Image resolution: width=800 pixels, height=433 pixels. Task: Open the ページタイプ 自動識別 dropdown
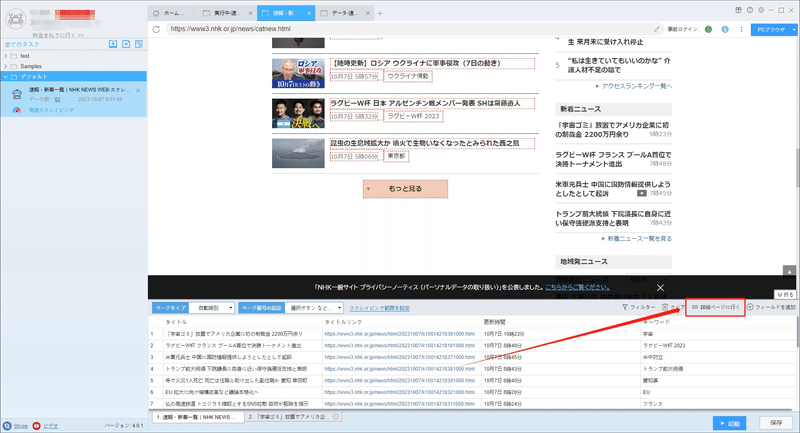pyautogui.click(x=212, y=308)
